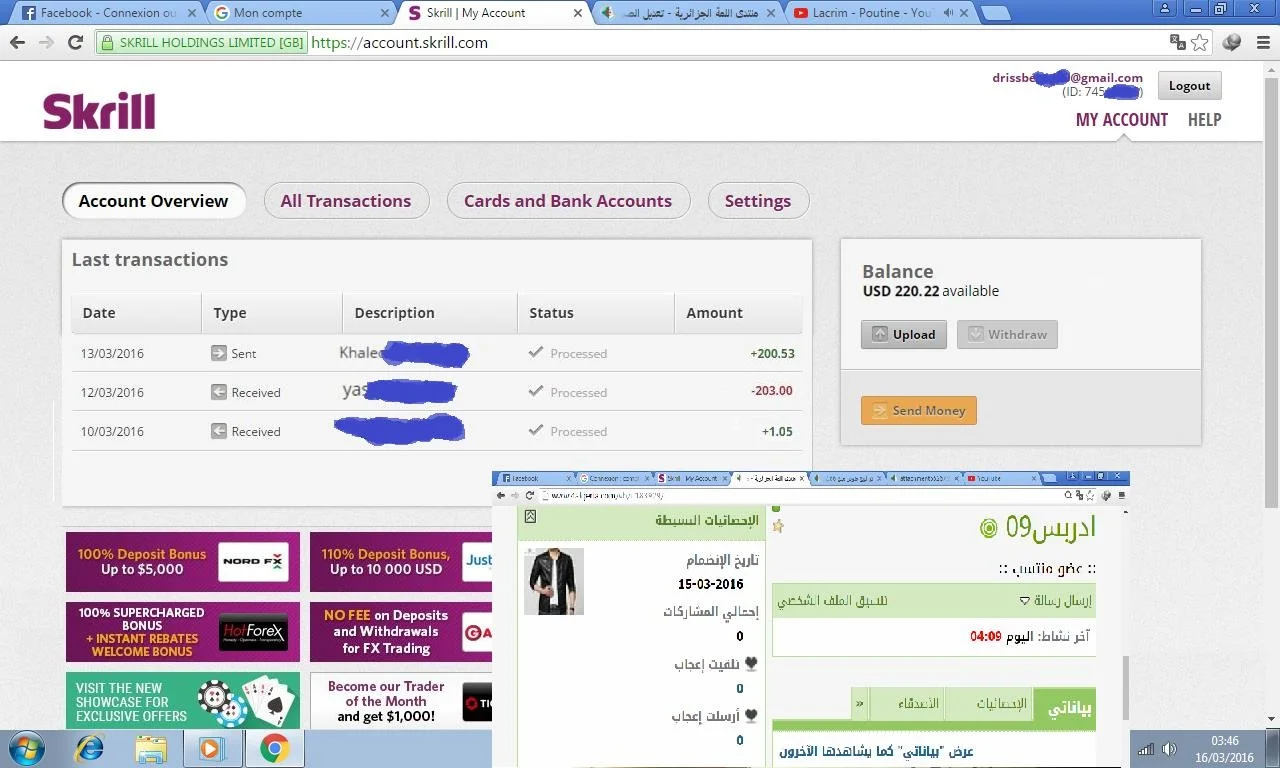
Task: Open File Explorer from taskbar
Action: (151, 748)
